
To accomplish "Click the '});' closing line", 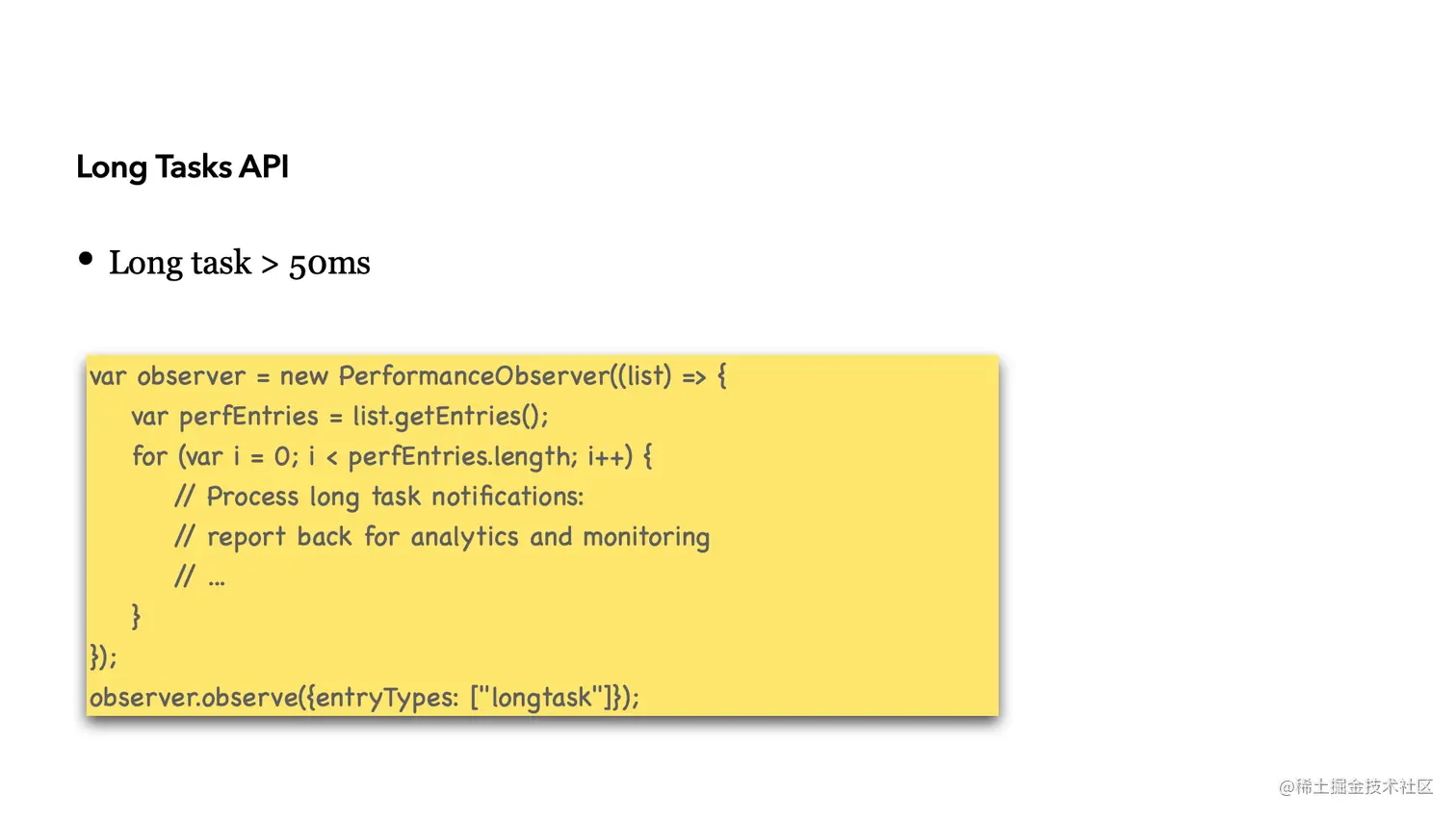I will [103, 657].
